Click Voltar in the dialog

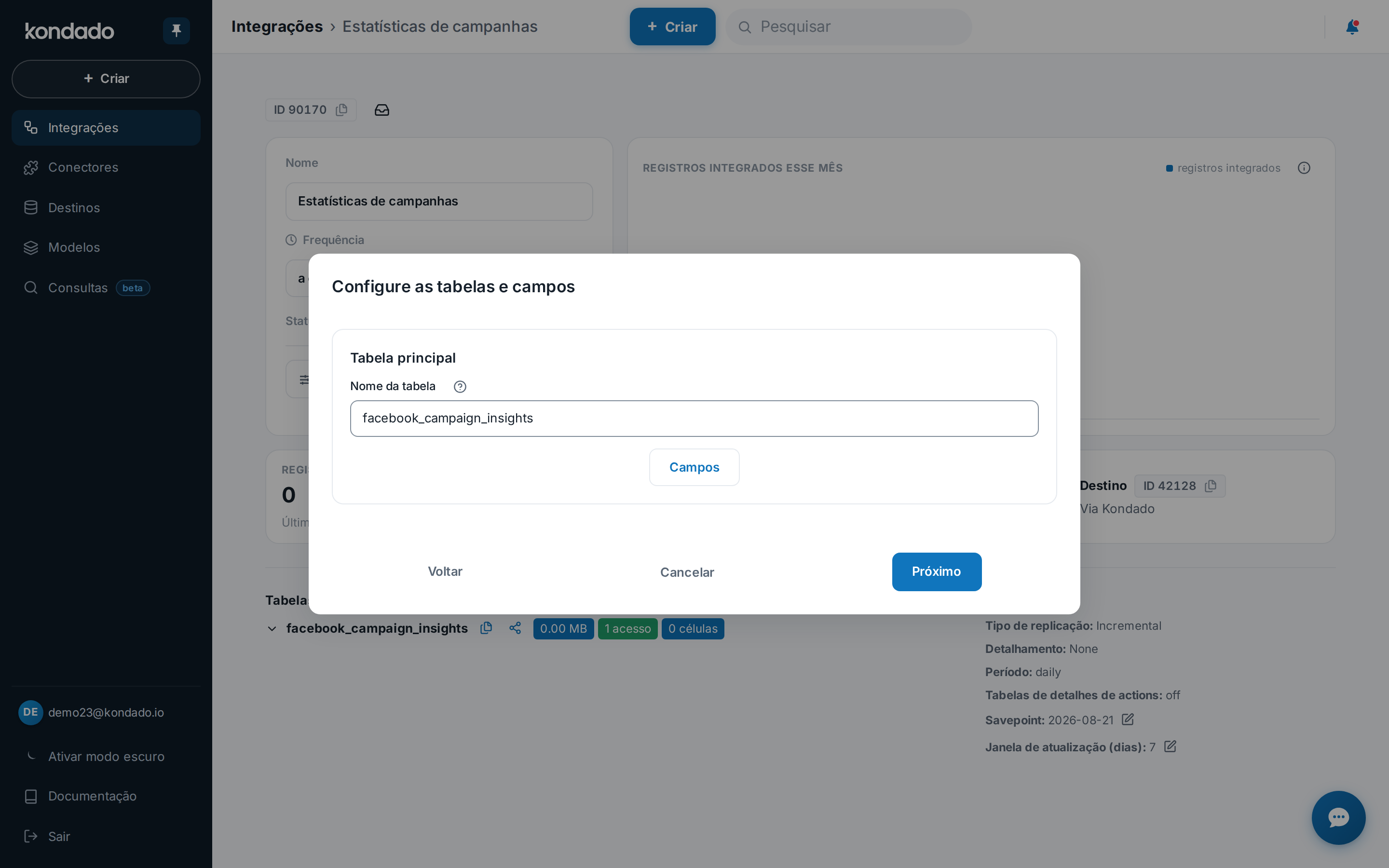click(446, 571)
